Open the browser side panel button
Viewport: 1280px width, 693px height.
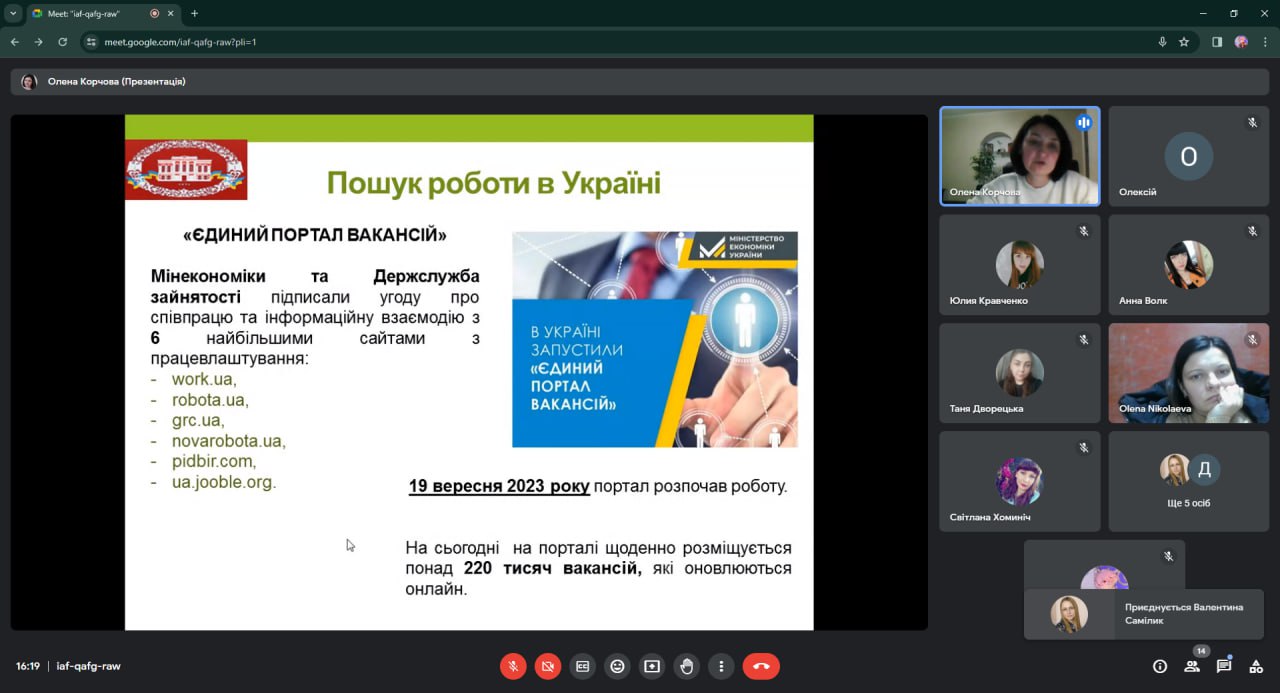(x=1217, y=42)
